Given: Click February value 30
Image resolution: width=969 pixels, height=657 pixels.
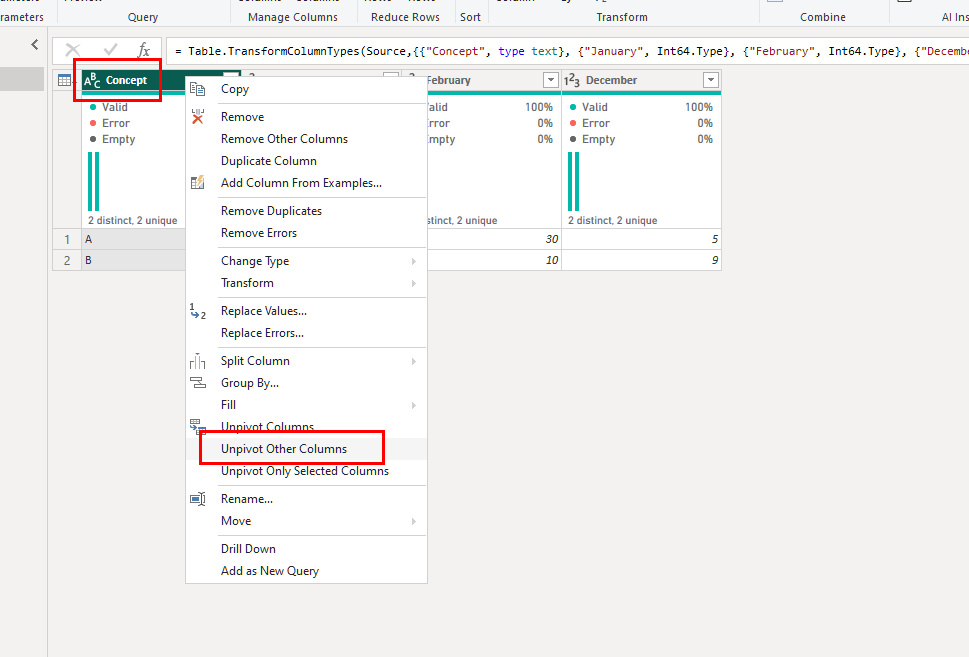Looking at the screenshot, I should pos(494,239).
